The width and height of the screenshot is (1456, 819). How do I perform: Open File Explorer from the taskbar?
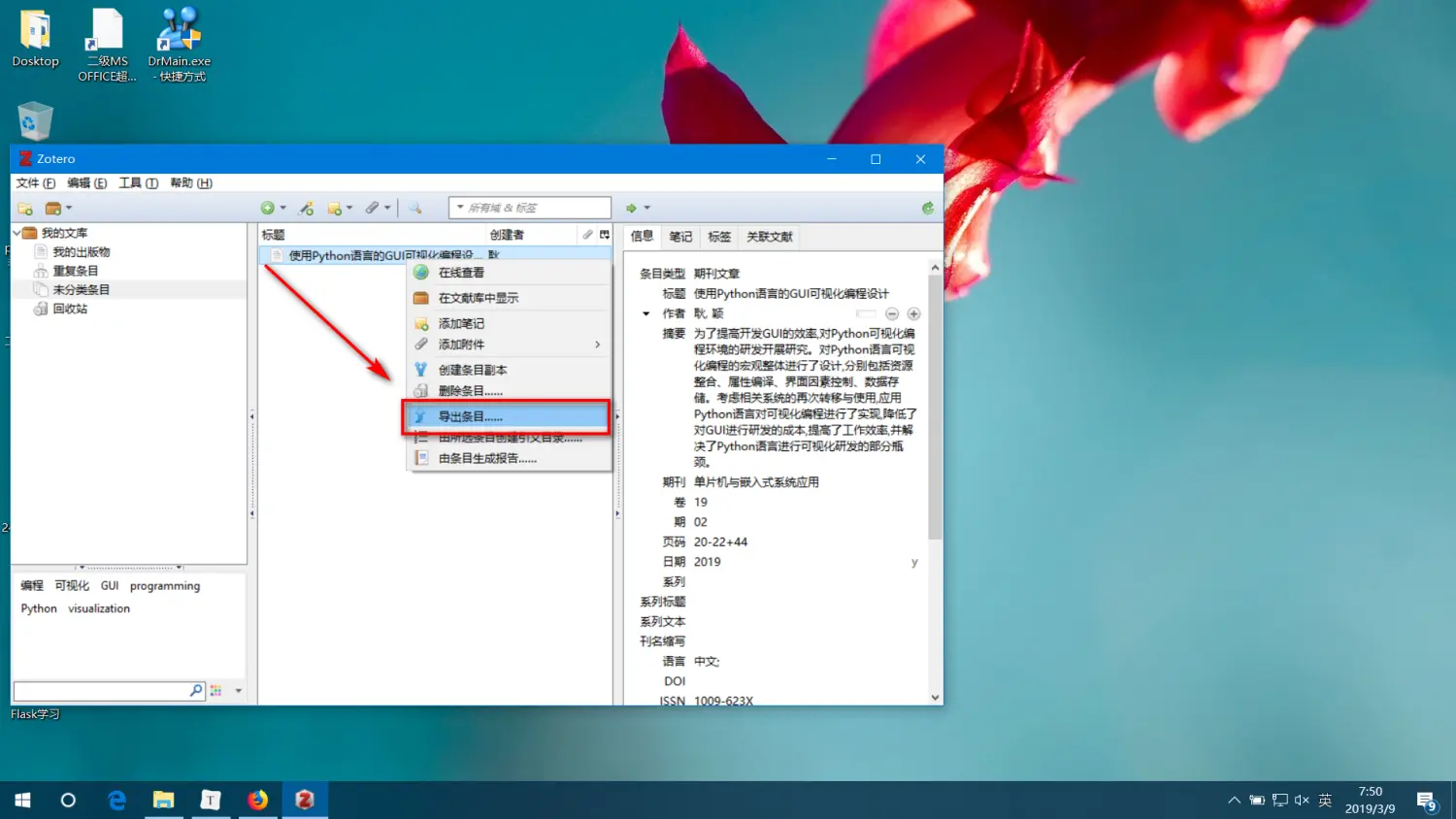coord(163,800)
